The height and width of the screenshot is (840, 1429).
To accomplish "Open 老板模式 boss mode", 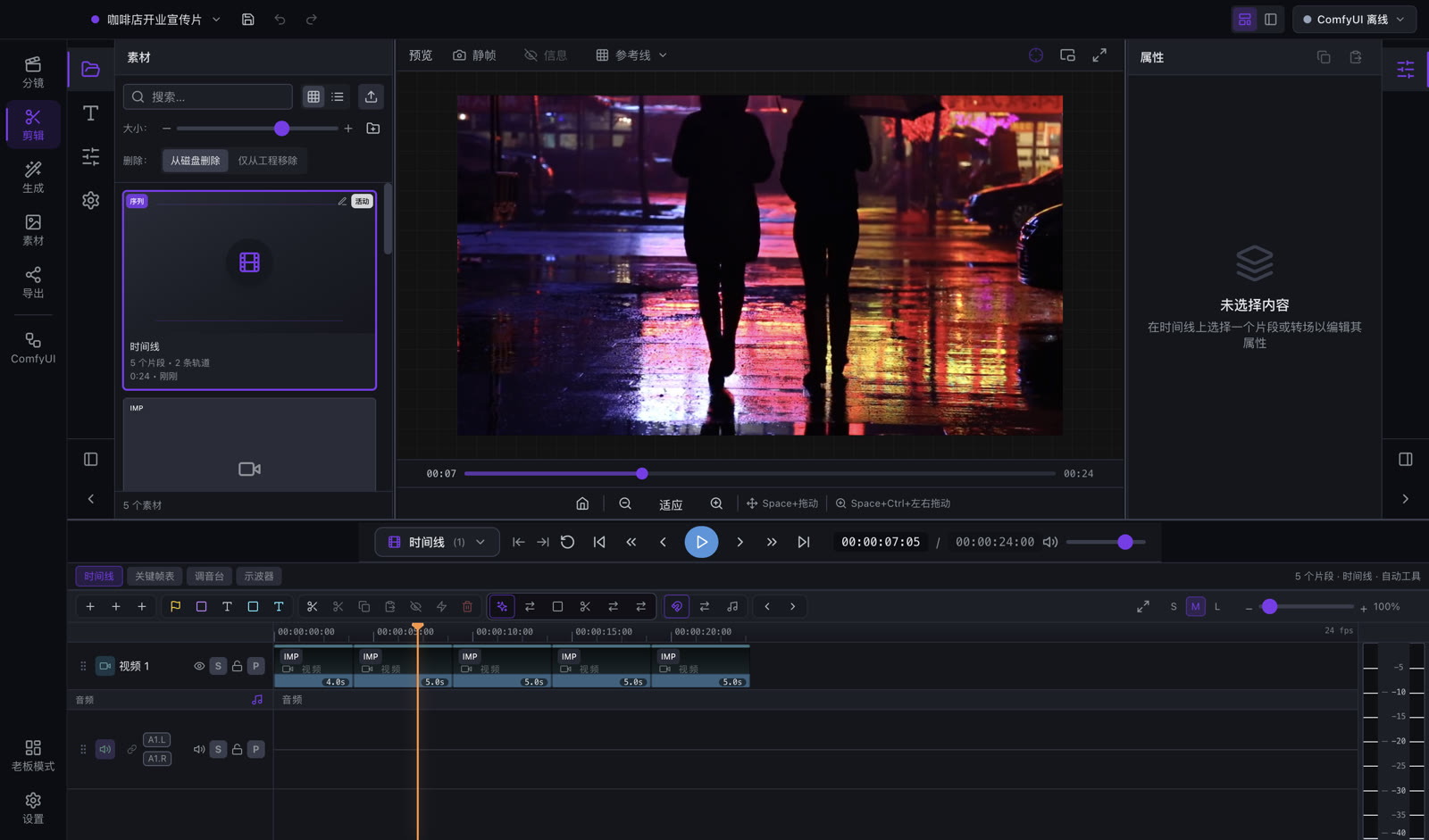I will point(33,755).
